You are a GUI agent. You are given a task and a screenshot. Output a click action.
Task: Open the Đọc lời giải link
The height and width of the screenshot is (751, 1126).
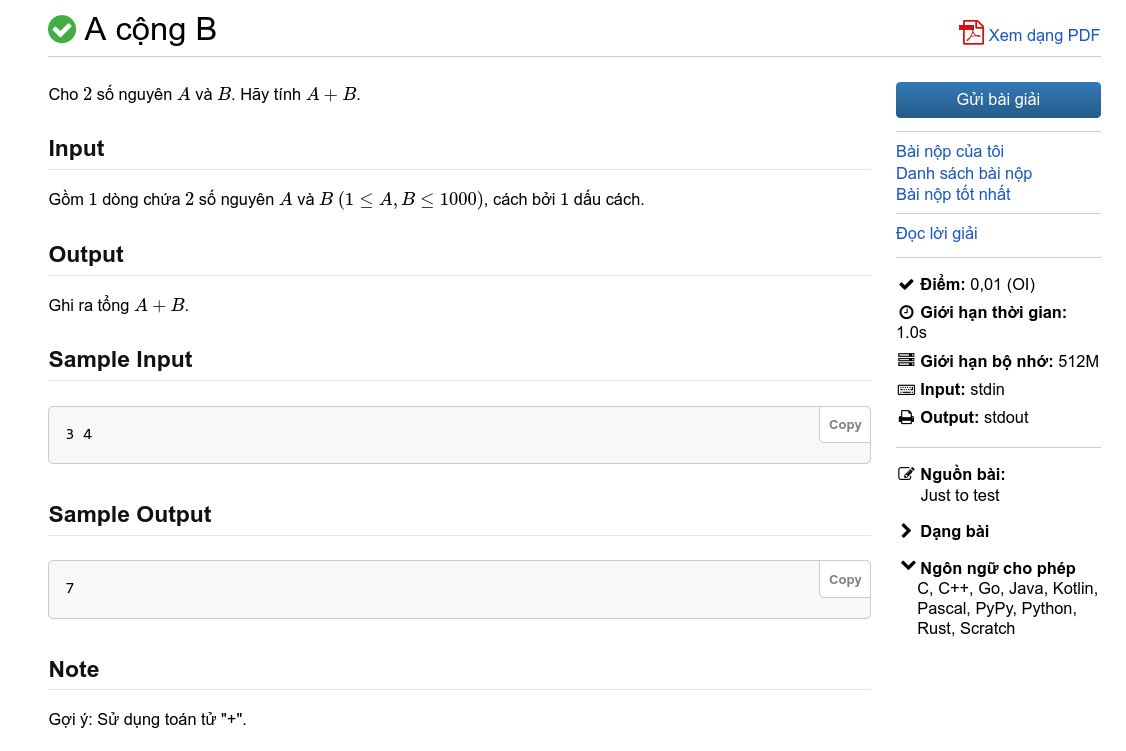[x=936, y=233]
